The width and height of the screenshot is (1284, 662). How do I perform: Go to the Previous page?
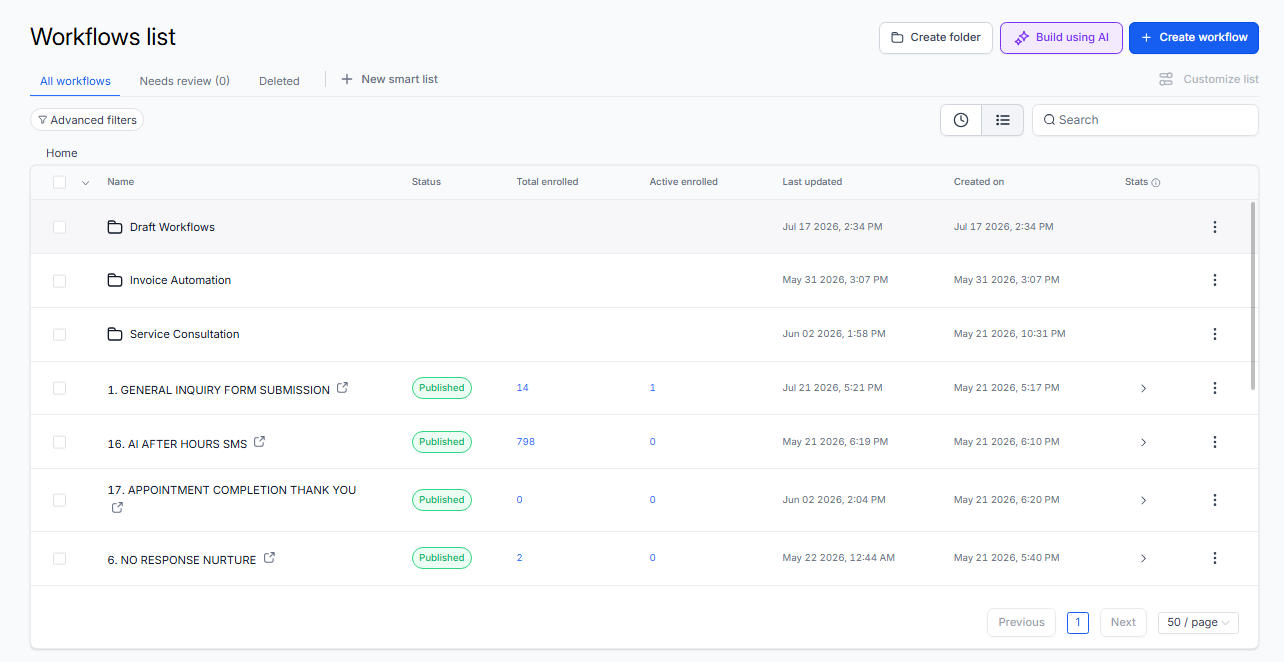coord(1021,622)
